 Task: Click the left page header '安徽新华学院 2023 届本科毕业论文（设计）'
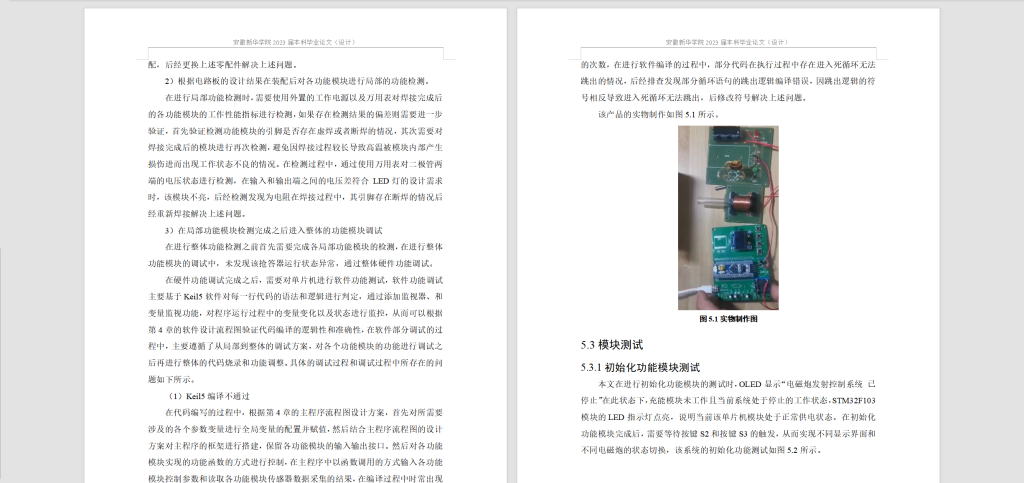295,42
